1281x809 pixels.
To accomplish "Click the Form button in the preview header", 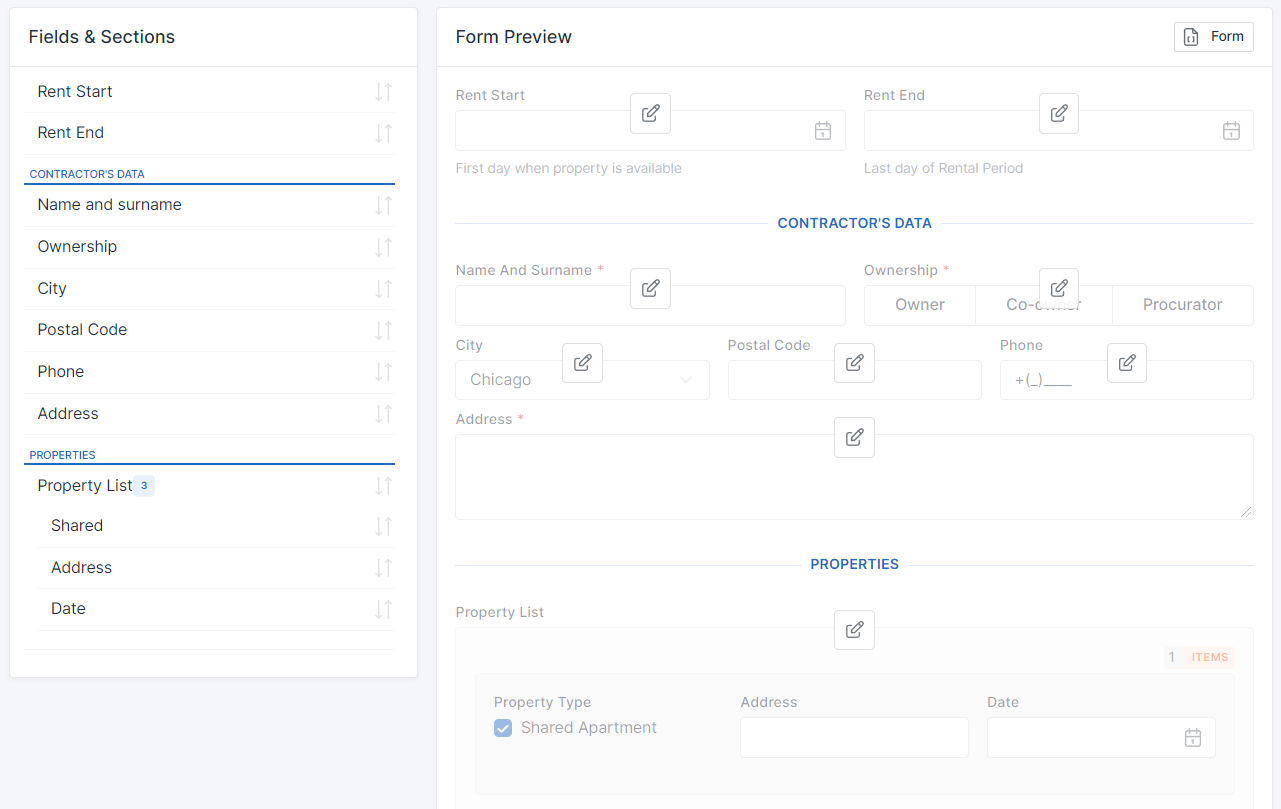I will point(1213,37).
